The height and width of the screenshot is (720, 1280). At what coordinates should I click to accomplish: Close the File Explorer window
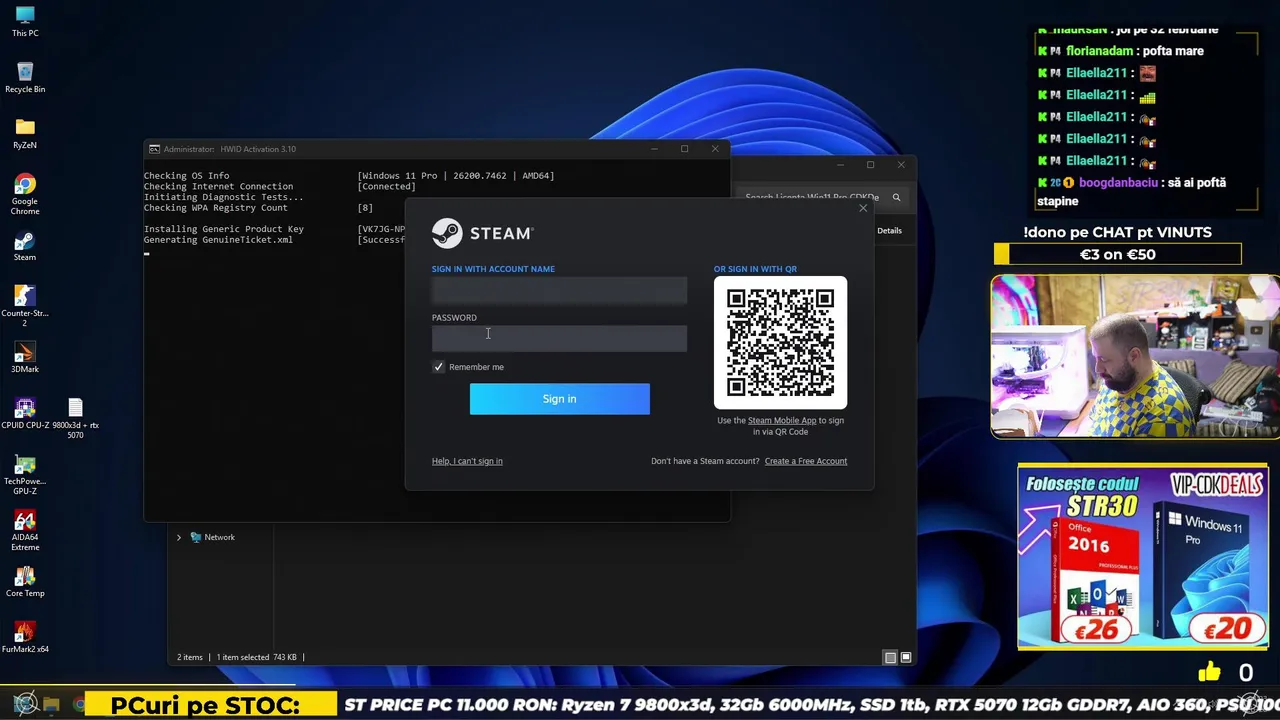pos(901,164)
